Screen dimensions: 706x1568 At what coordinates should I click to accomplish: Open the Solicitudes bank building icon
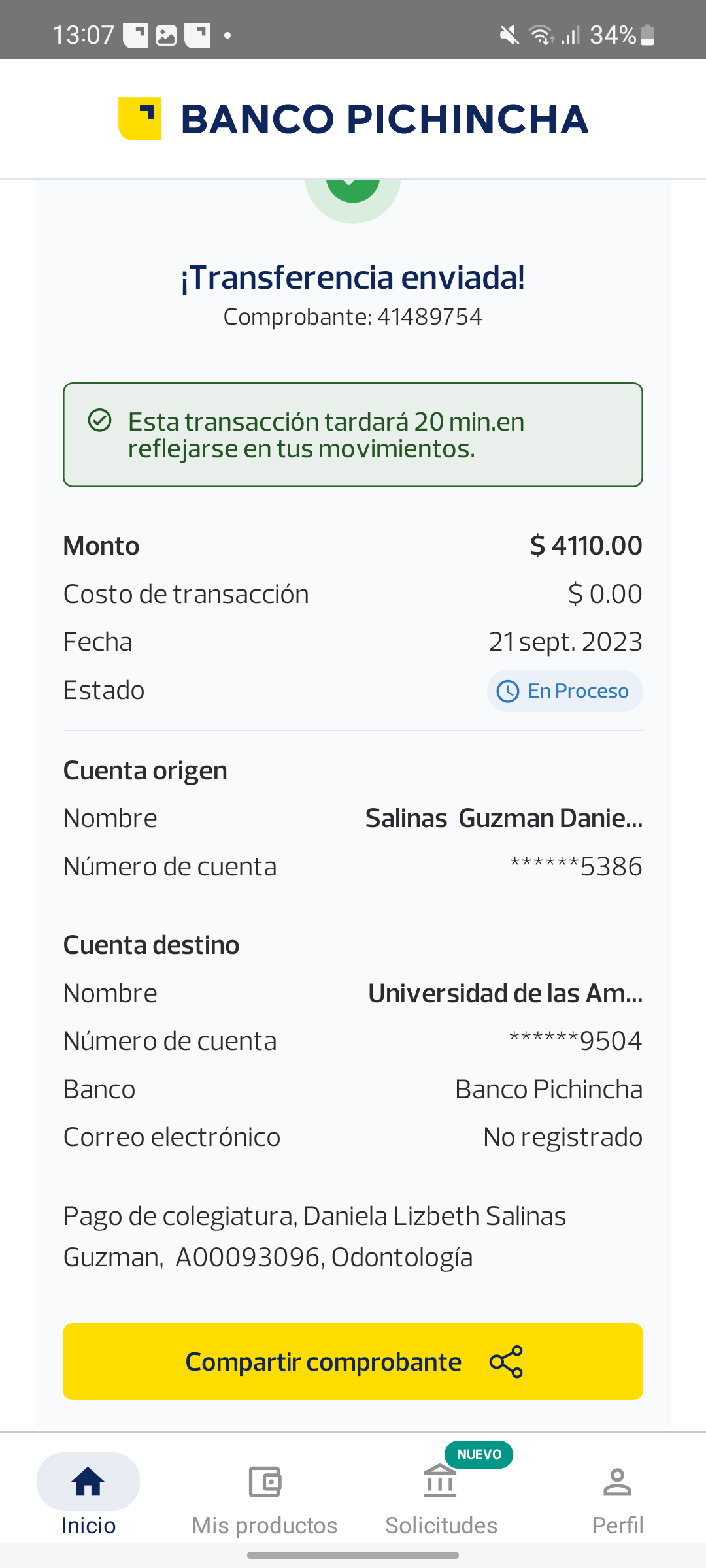[x=441, y=1481]
